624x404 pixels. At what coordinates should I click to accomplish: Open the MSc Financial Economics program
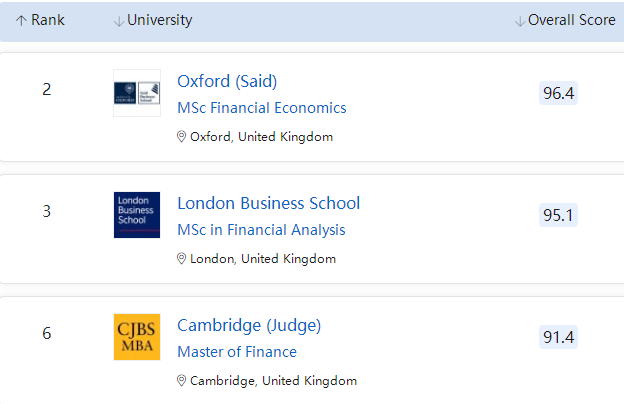[x=262, y=108]
